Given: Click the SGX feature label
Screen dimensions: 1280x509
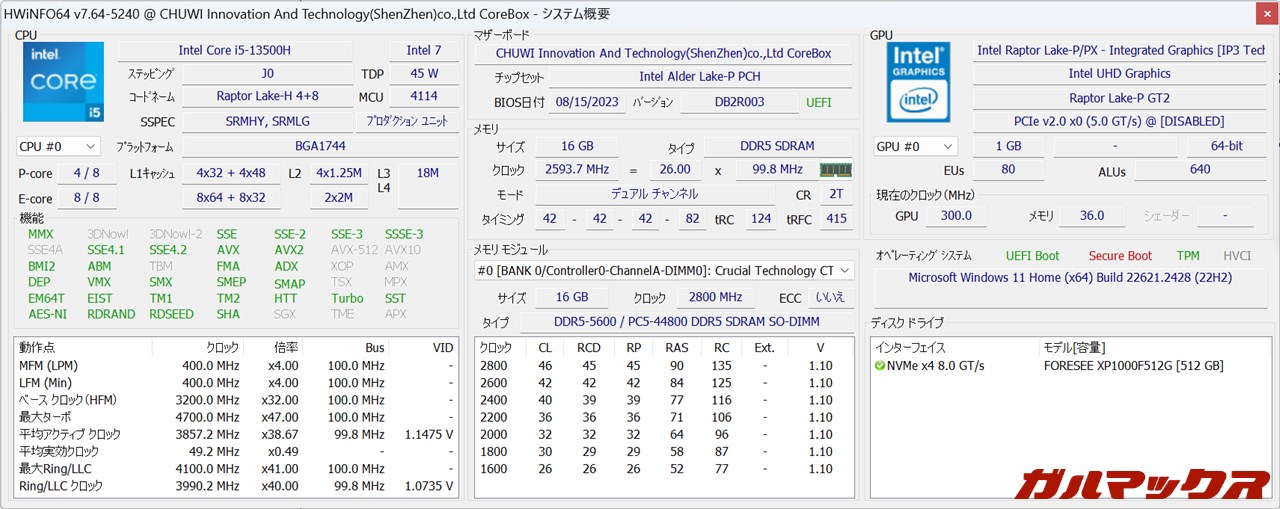Looking at the screenshot, I should (286, 314).
